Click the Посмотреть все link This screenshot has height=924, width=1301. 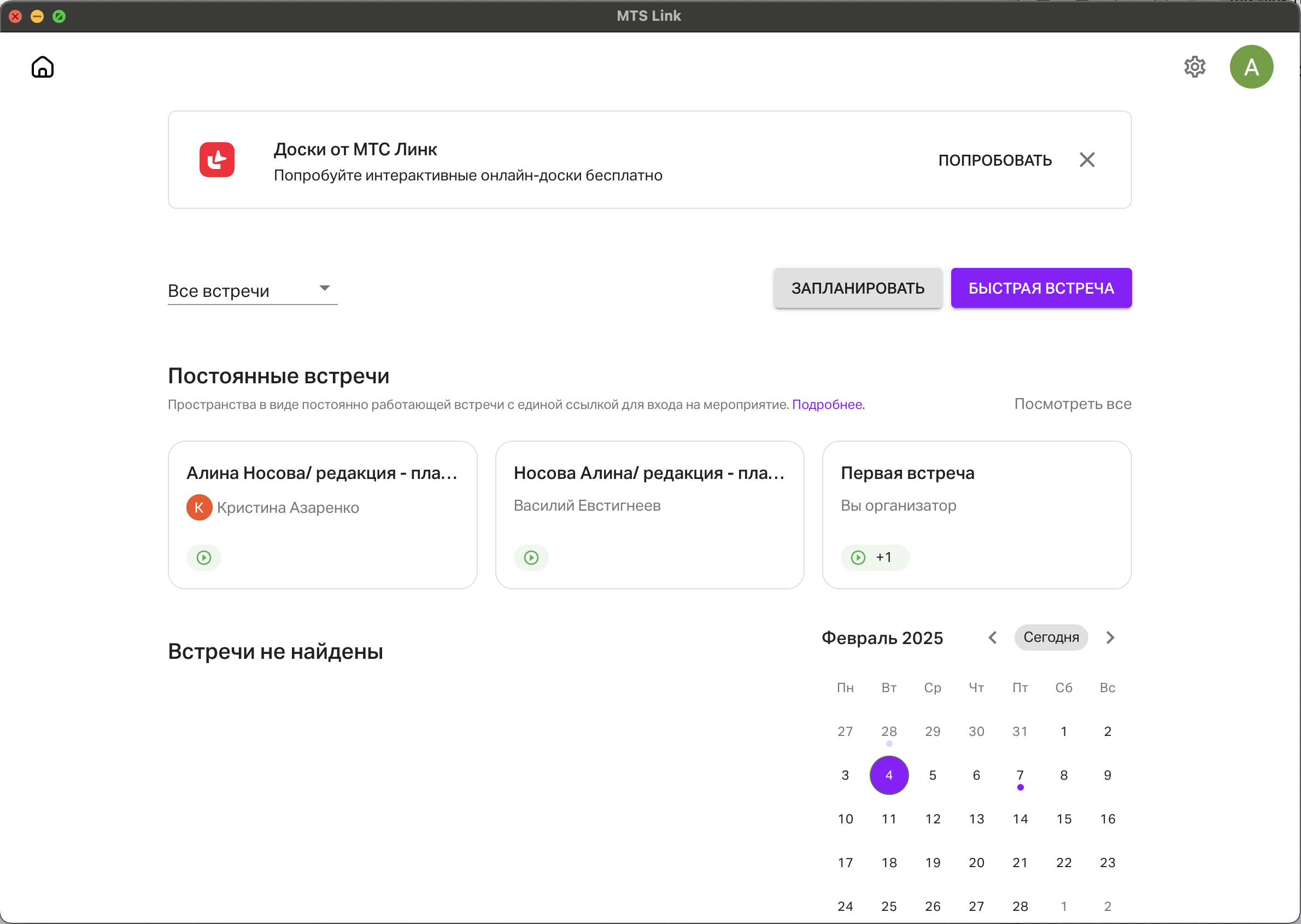coord(1073,404)
